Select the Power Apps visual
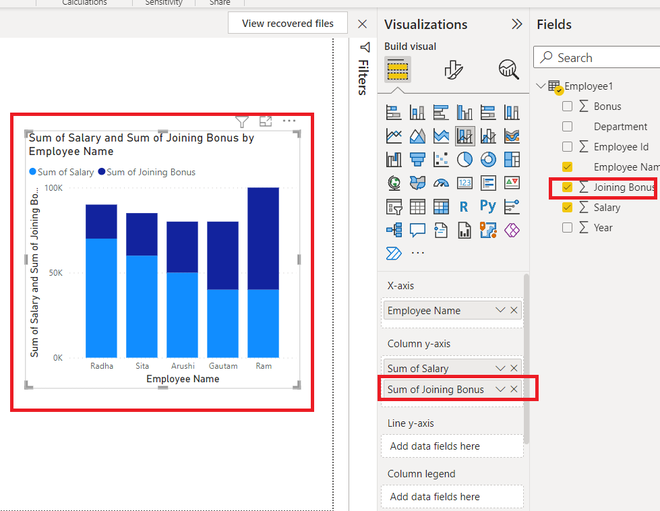Viewport: 660px width, 511px height. [512, 231]
